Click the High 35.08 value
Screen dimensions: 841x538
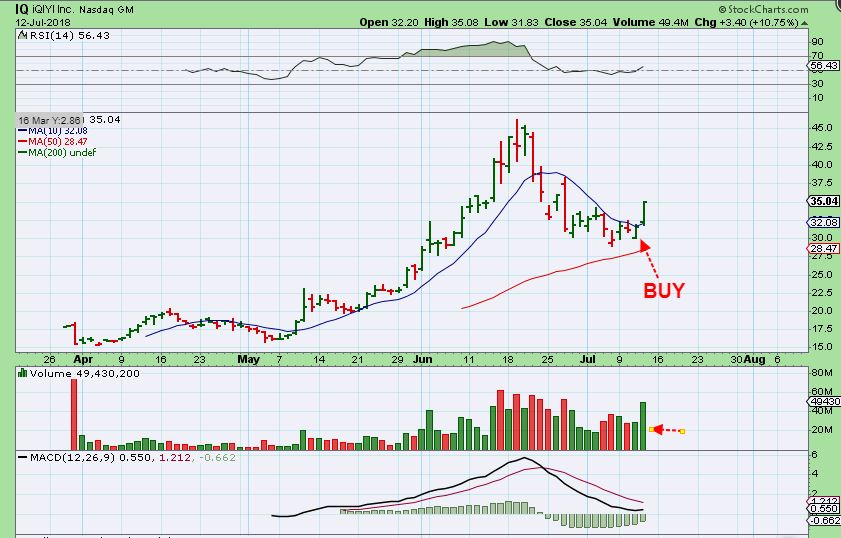451,23
